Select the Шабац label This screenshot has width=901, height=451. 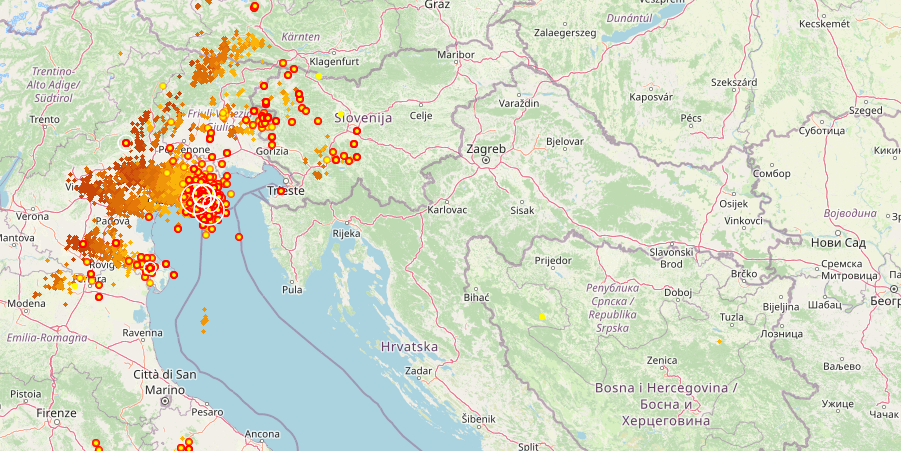825,304
